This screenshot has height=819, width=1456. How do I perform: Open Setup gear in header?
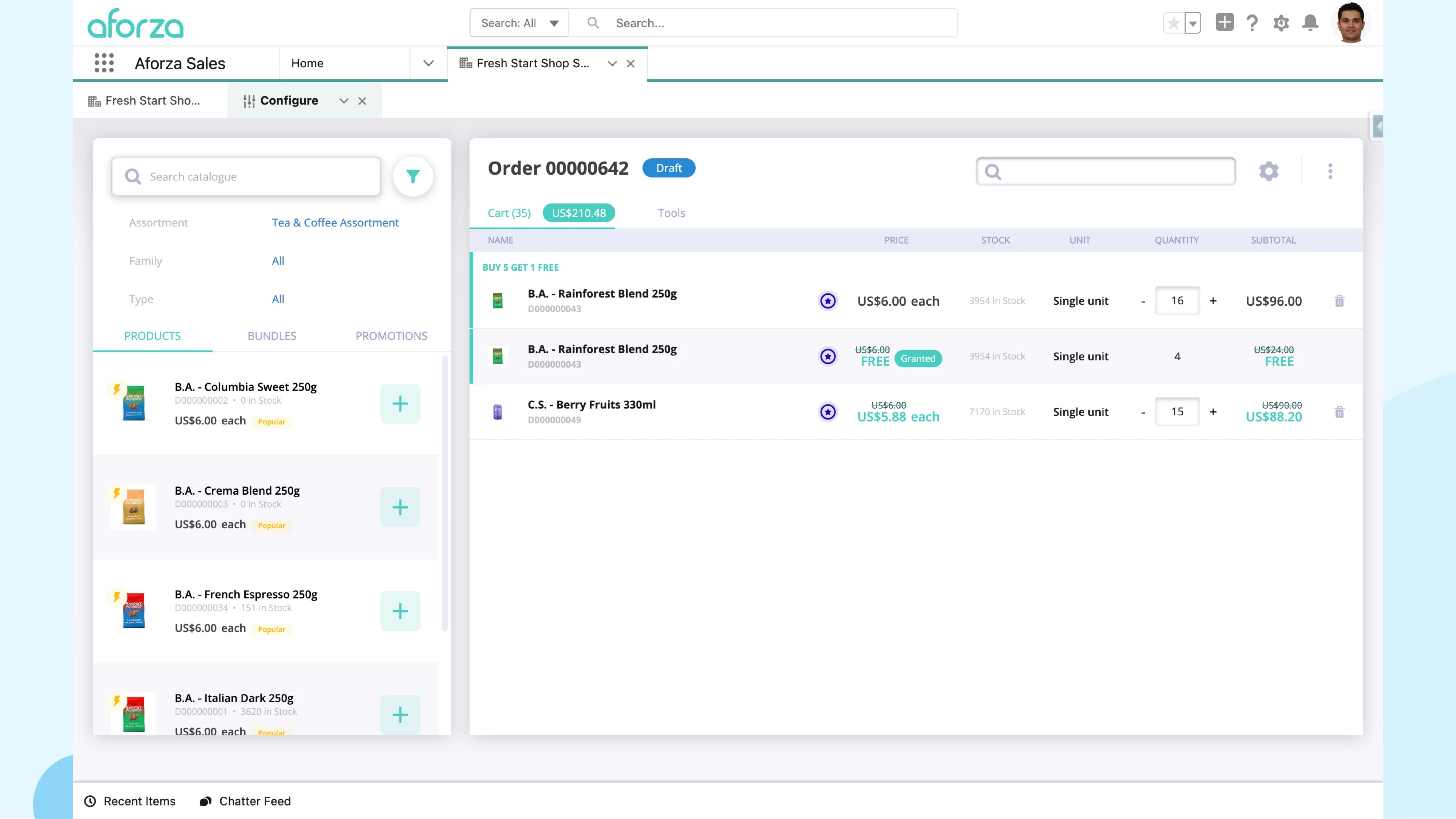1281,23
